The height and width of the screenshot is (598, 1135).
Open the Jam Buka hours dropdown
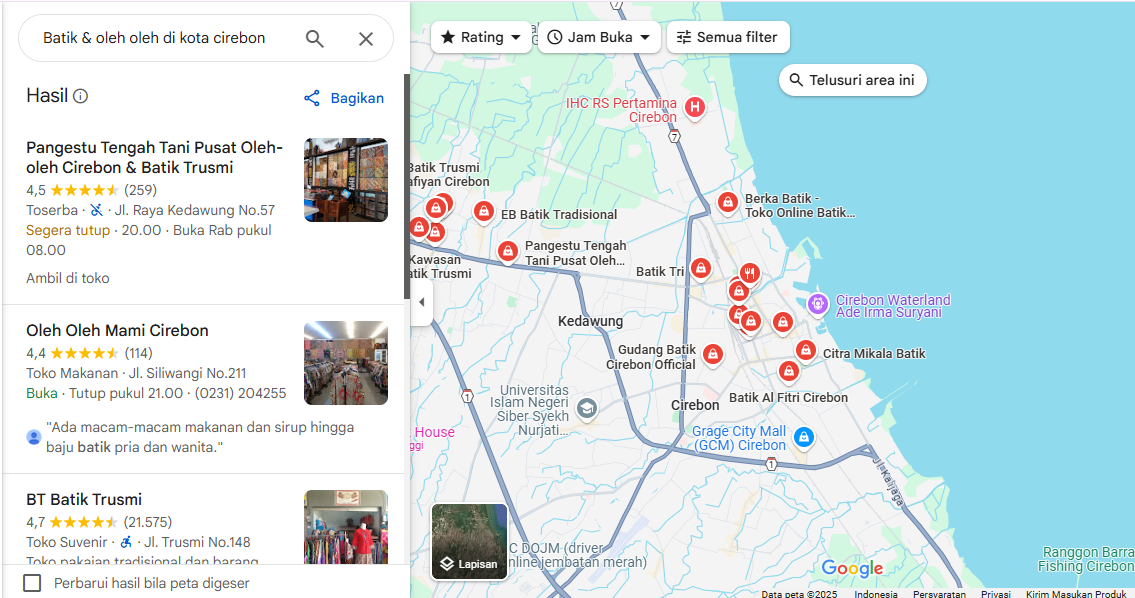point(599,37)
